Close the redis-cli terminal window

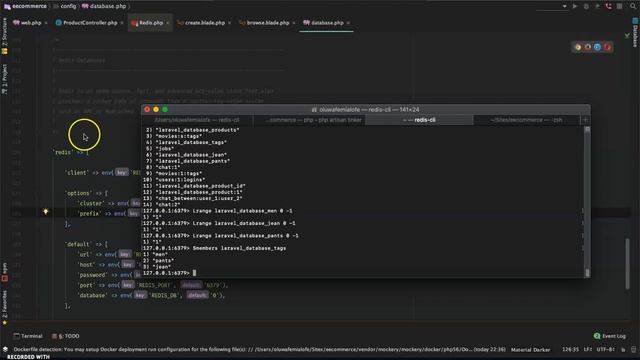[x=147, y=109]
